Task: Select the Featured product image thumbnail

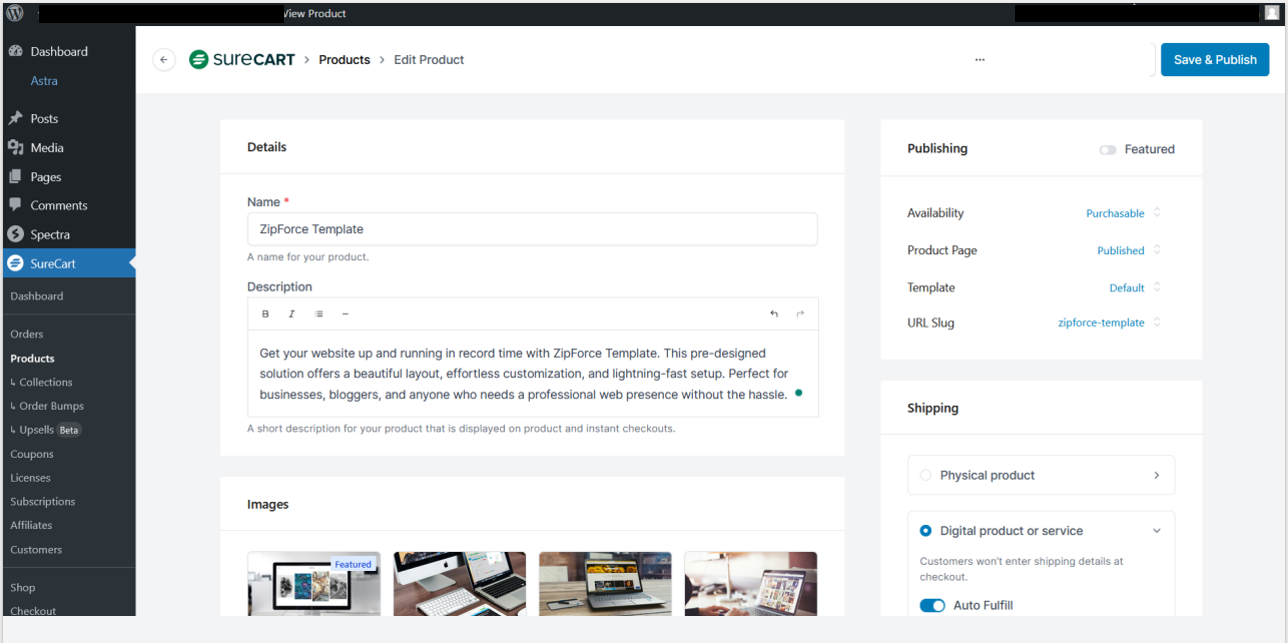Action: (314, 584)
